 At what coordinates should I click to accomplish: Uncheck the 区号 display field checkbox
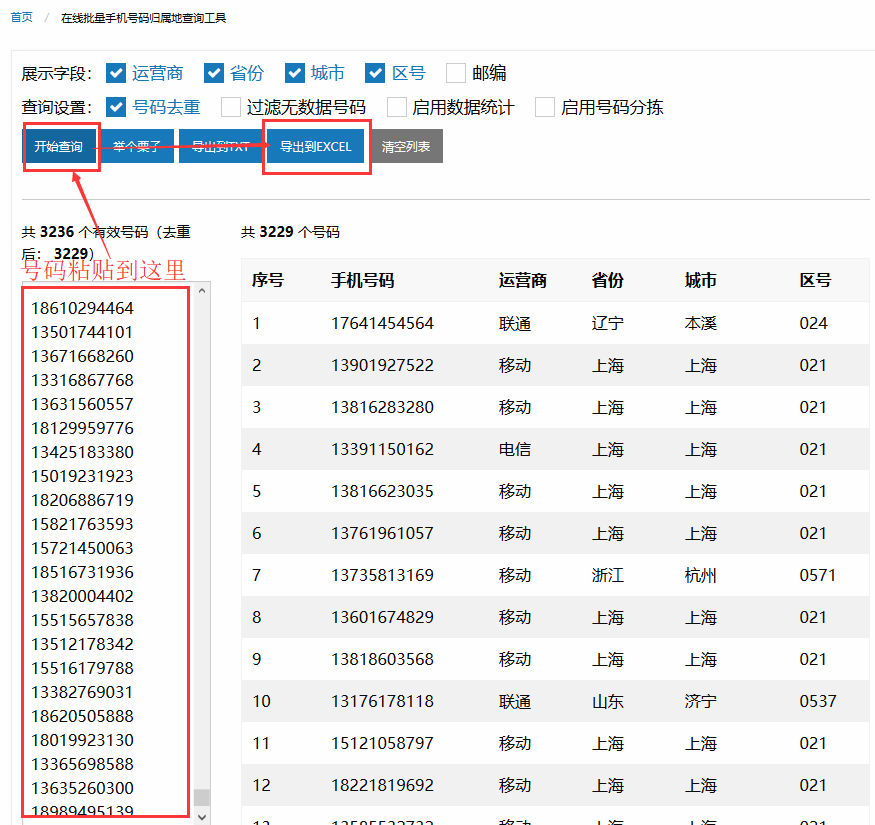[x=375, y=73]
